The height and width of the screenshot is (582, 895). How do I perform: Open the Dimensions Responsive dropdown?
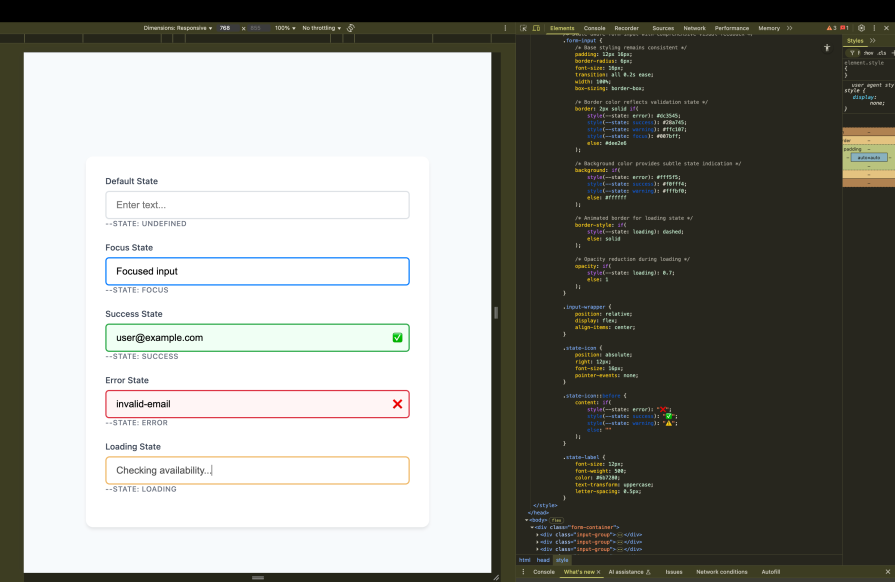click(x=177, y=29)
